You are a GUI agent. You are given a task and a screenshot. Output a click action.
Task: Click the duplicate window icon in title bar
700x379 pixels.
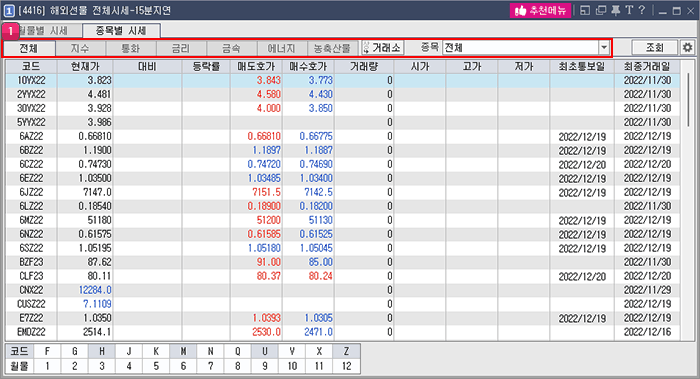pos(601,10)
